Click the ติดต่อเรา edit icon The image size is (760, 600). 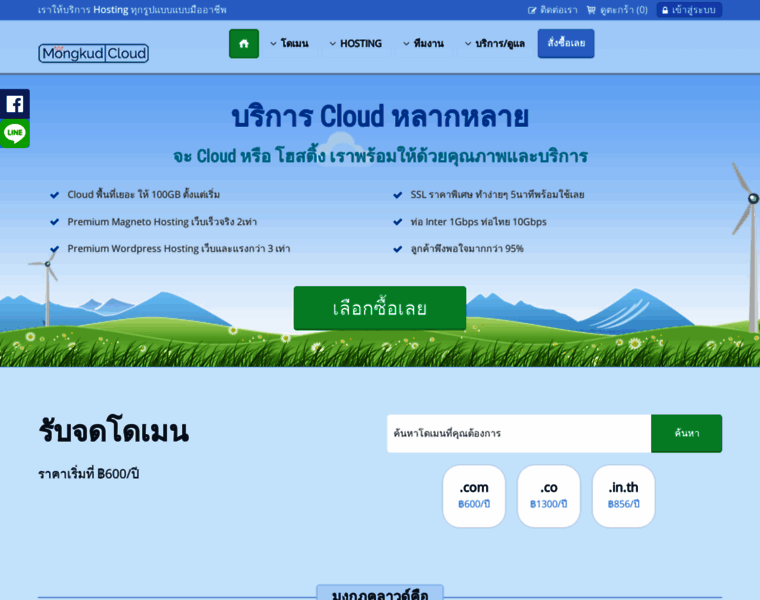(x=532, y=10)
